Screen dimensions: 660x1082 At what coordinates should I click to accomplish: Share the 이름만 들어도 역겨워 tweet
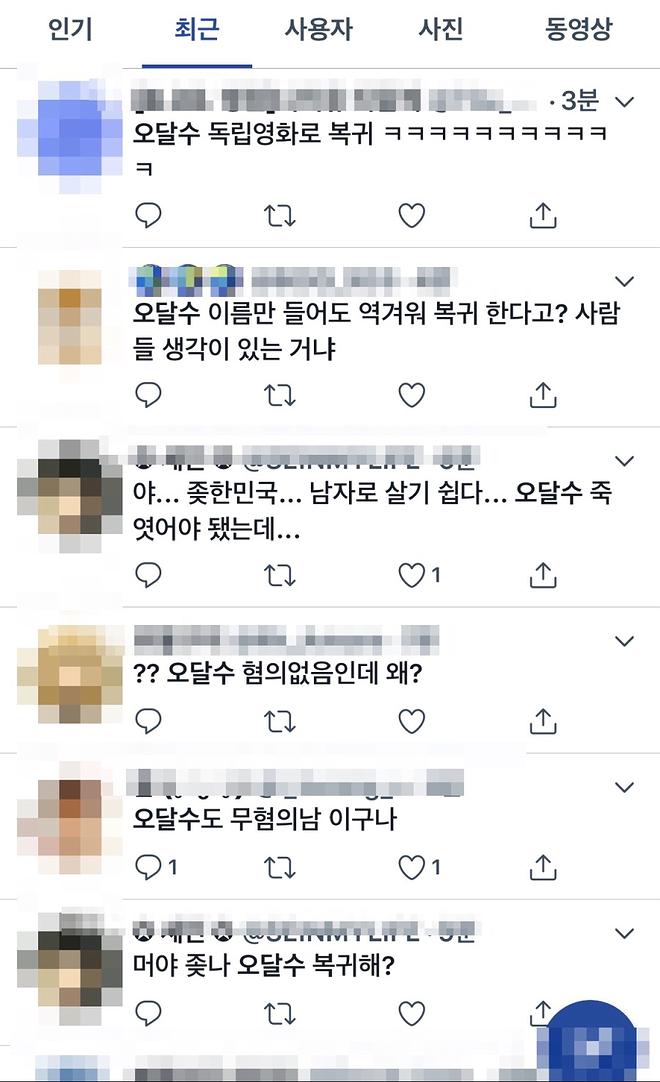coord(543,395)
